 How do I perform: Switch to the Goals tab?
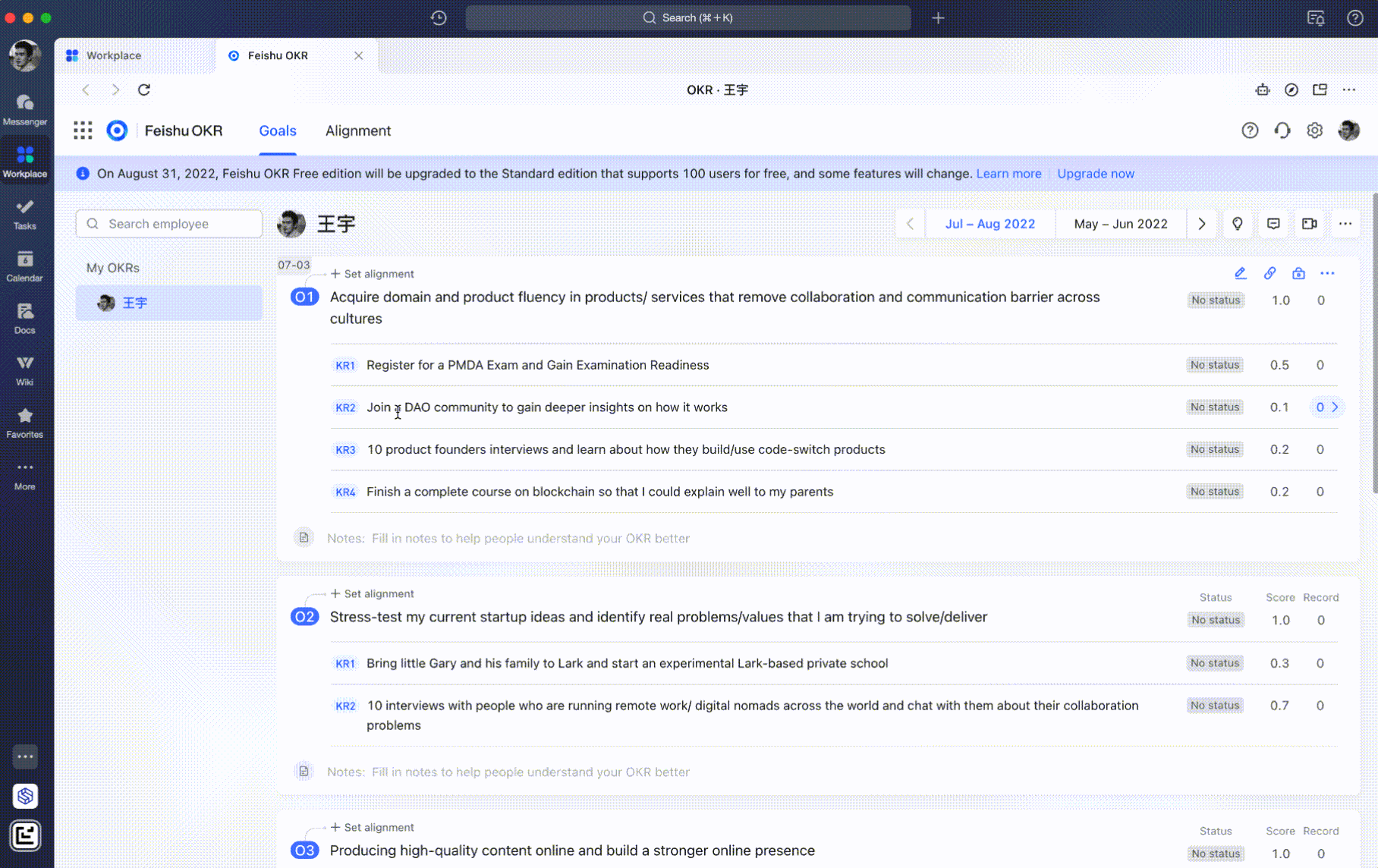pyautogui.click(x=278, y=131)
